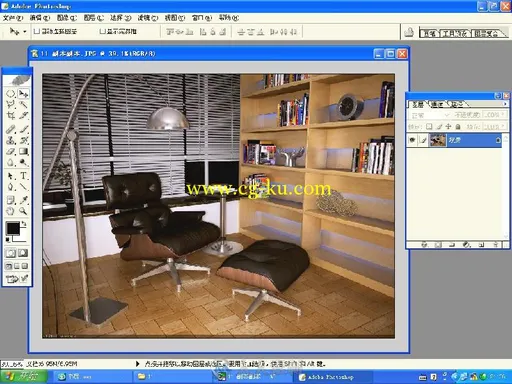
Task: Open the View menu
Action: pos(175,18)
